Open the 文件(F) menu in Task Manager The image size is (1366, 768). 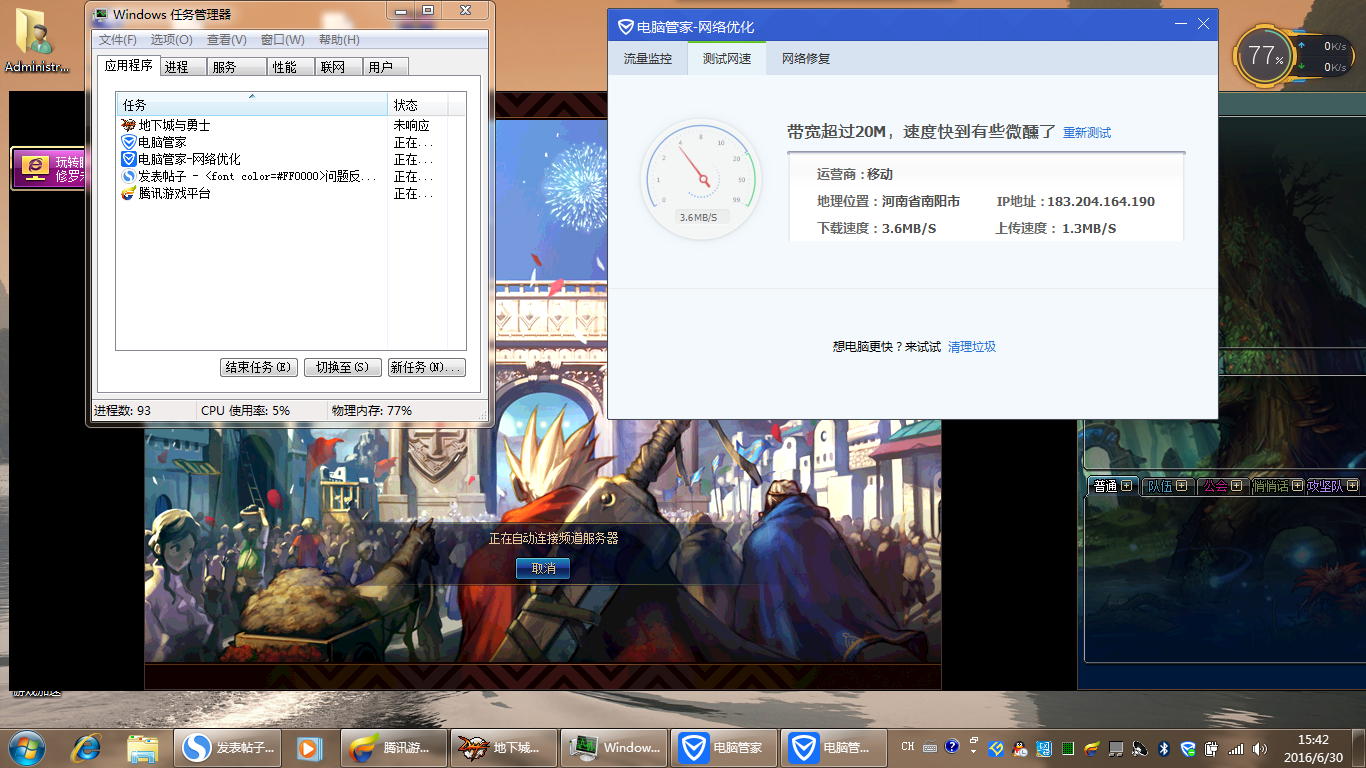(x=117, y=40)
